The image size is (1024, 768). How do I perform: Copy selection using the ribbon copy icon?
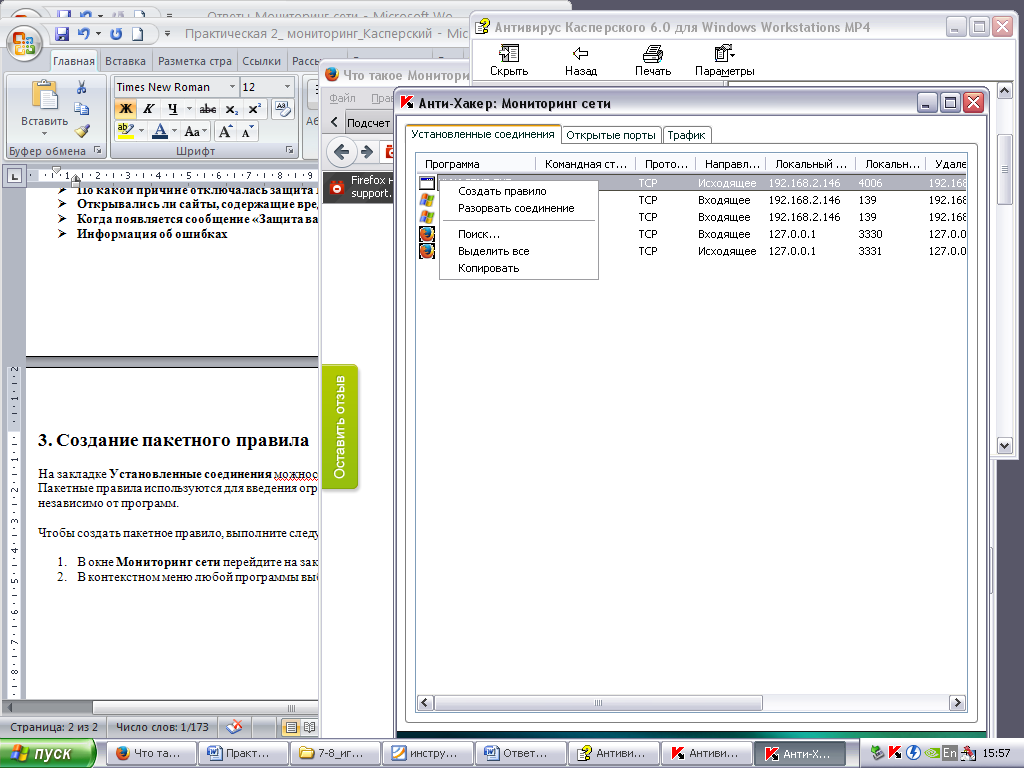point(82,109)
